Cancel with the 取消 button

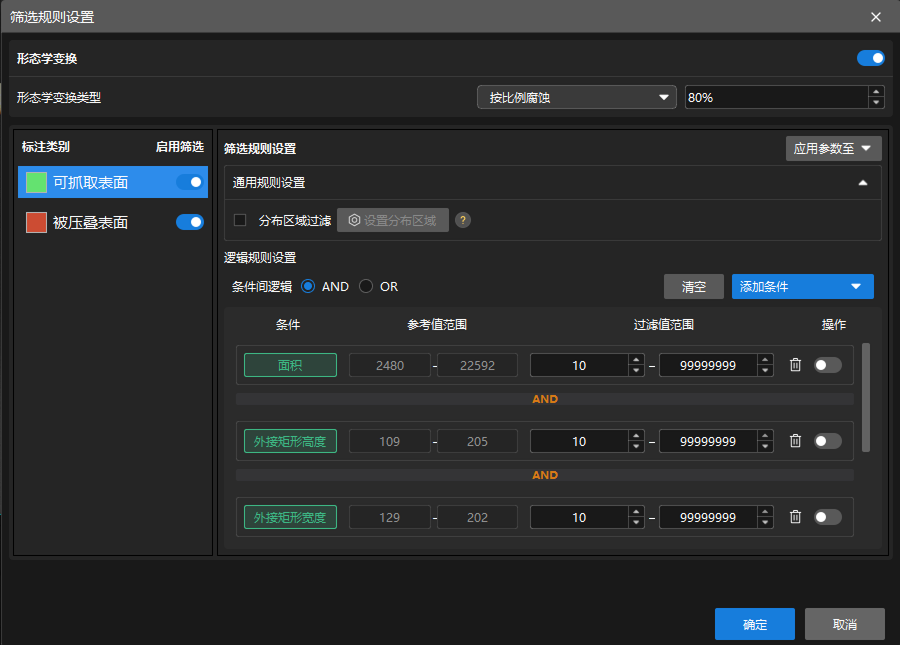(844, 624)
